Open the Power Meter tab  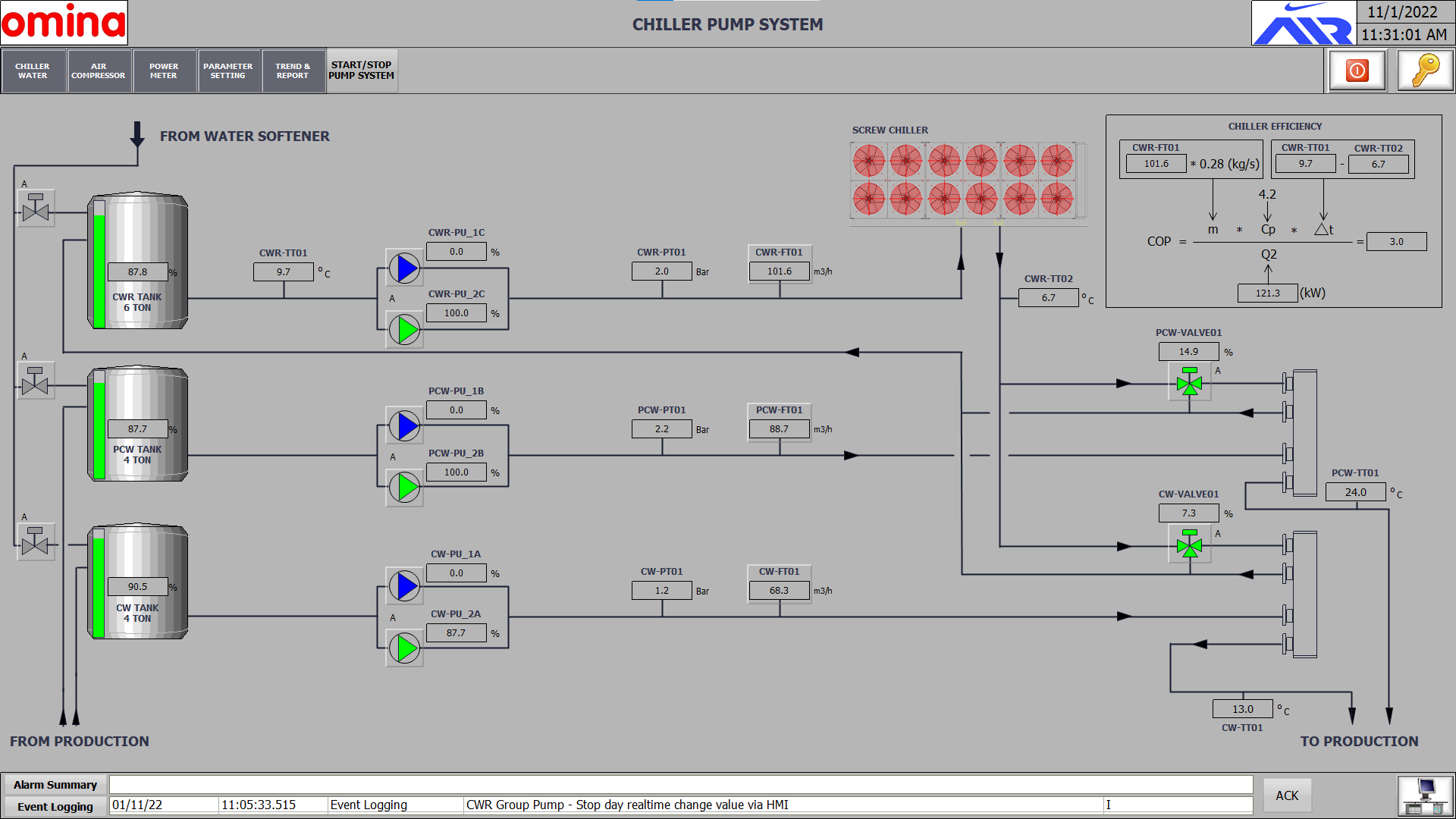pos(164,71)
